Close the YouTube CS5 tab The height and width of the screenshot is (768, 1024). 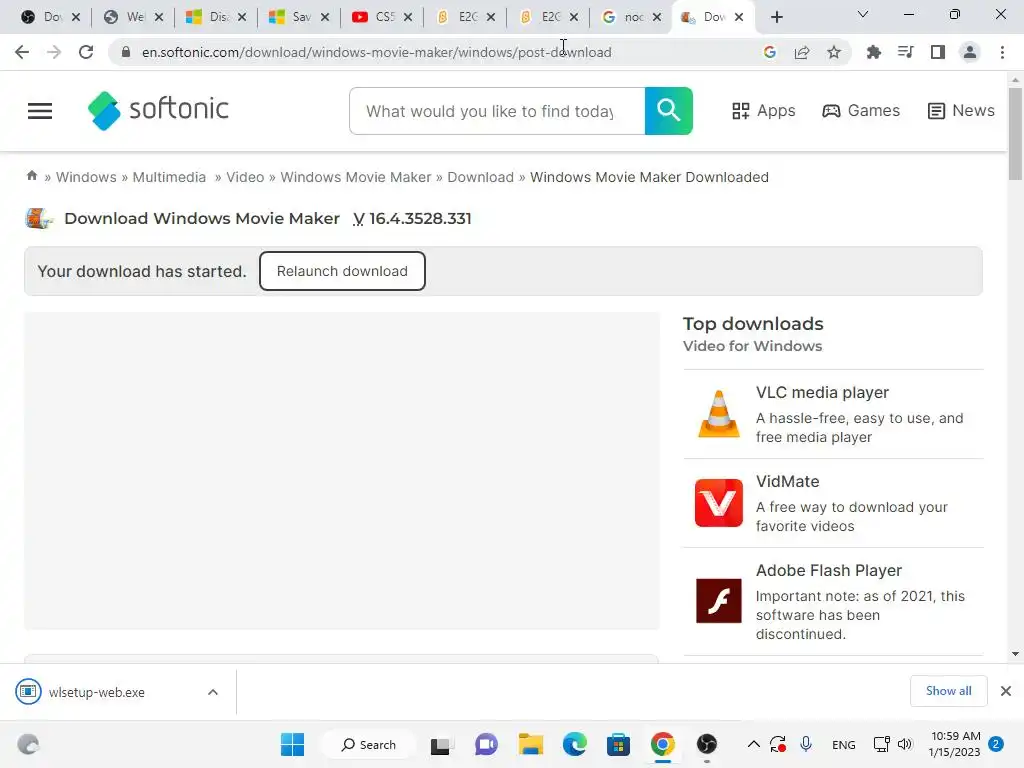[x=408, y=18]
